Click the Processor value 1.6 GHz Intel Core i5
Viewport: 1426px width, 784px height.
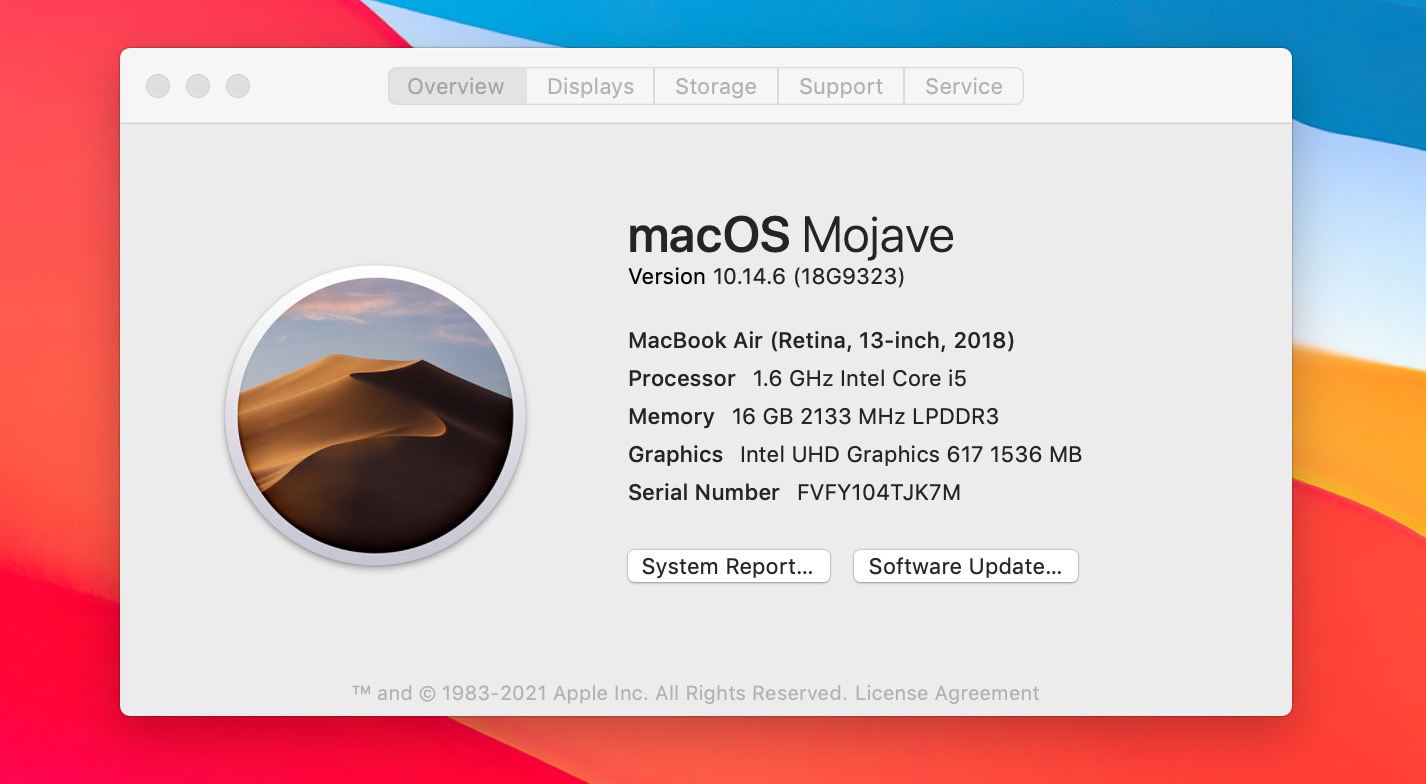860,379
